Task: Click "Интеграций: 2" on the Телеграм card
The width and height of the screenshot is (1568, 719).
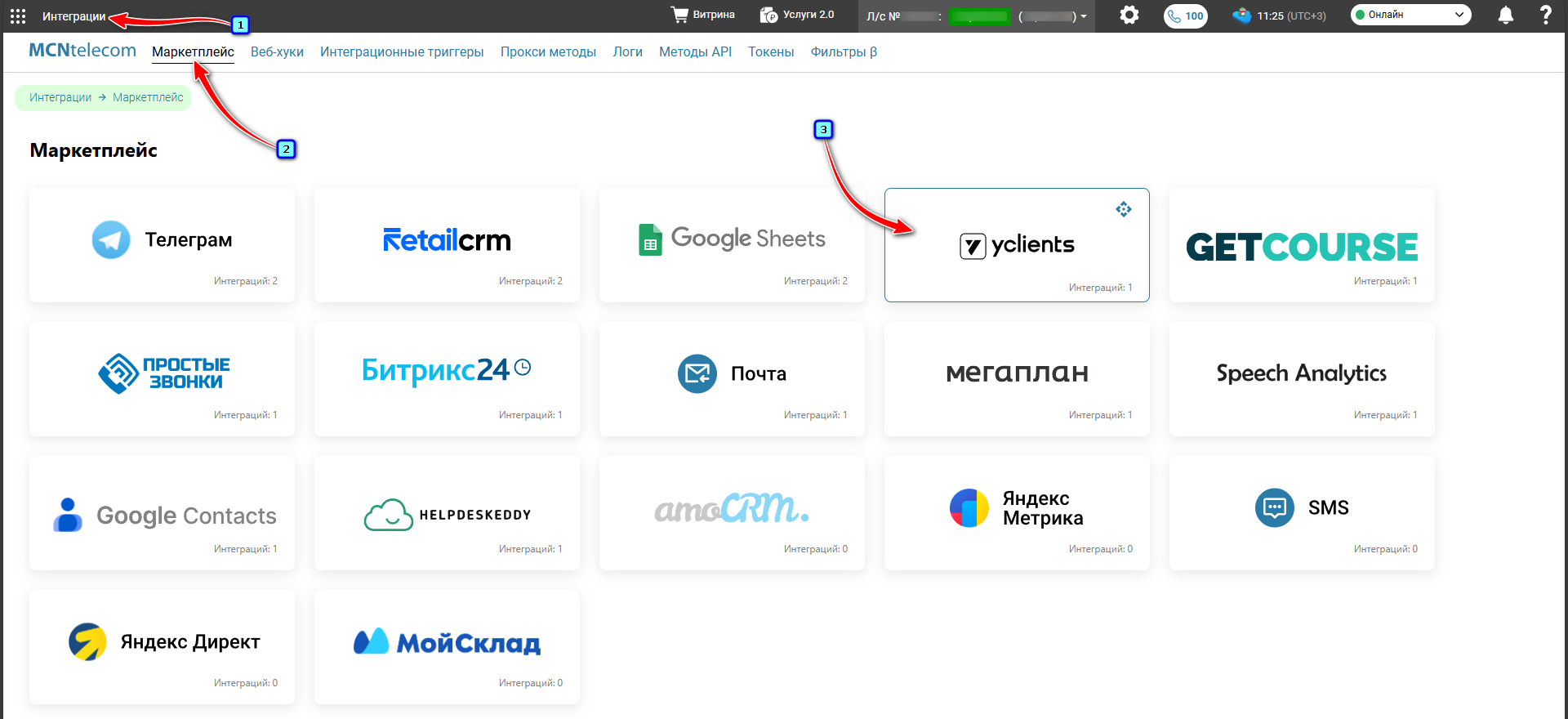Action: pos(246,281)
